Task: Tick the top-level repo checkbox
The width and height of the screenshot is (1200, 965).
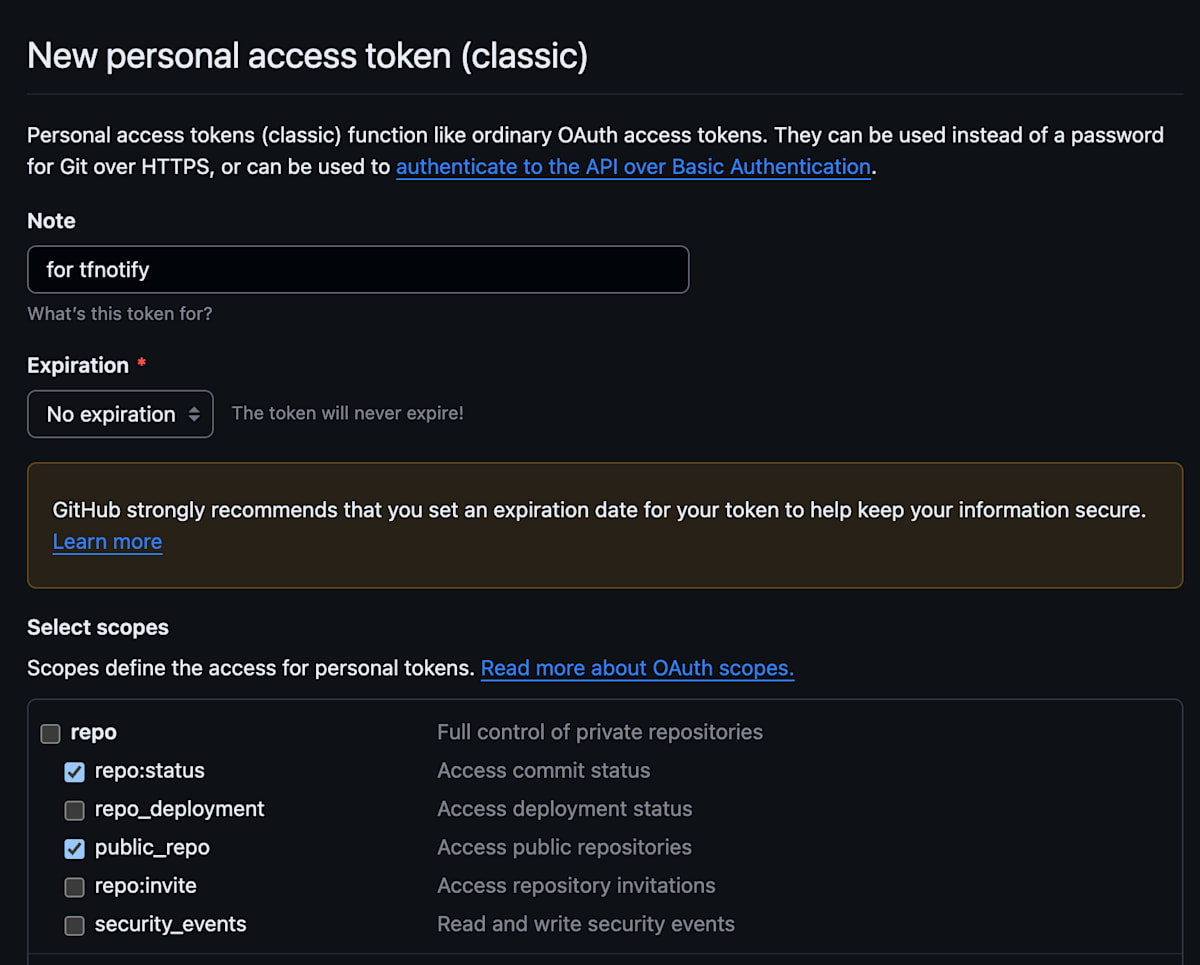Action: point(50,734)
